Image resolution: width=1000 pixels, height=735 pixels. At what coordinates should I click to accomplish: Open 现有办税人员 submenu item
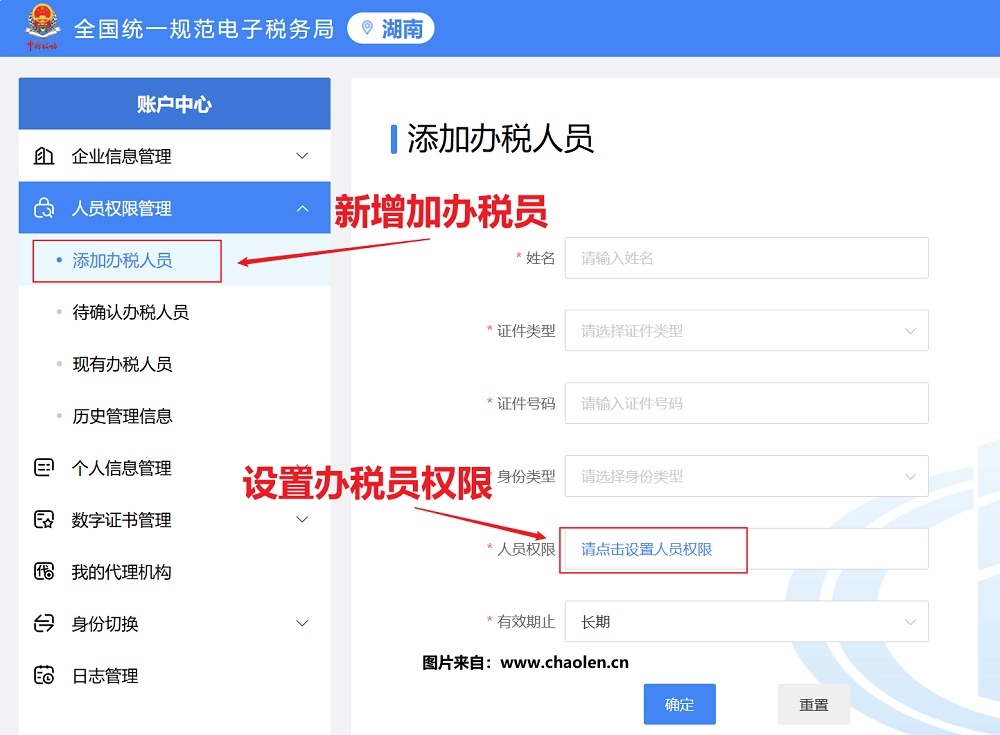(174, 364)
